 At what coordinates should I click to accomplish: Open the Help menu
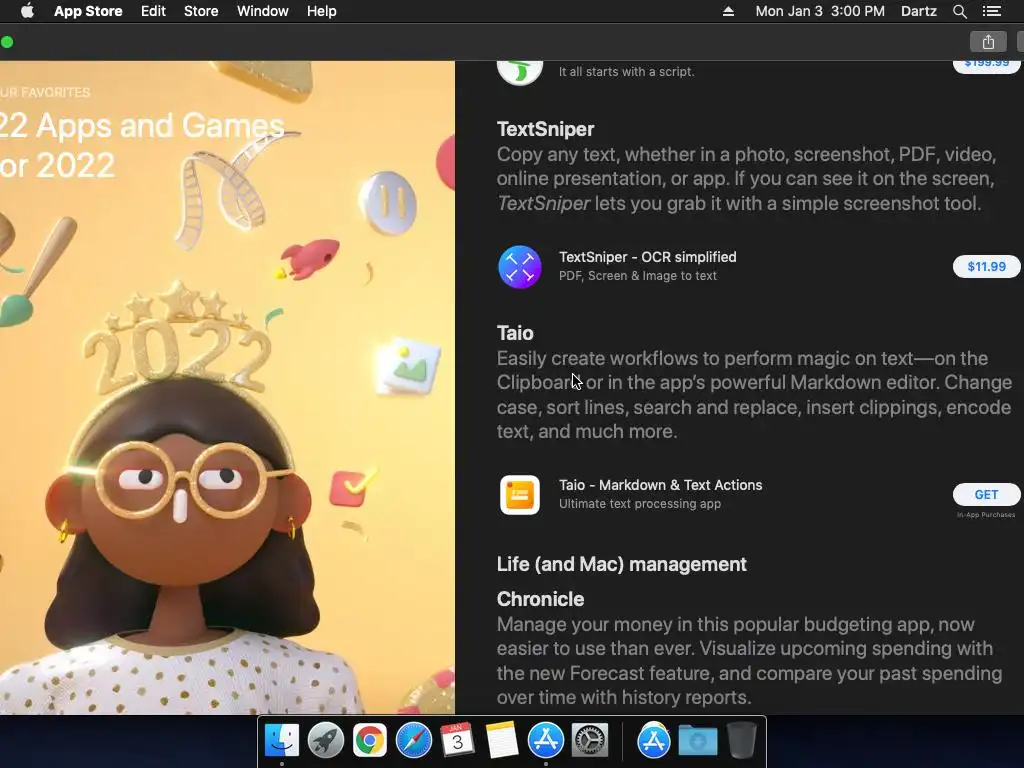click(322, 11)
